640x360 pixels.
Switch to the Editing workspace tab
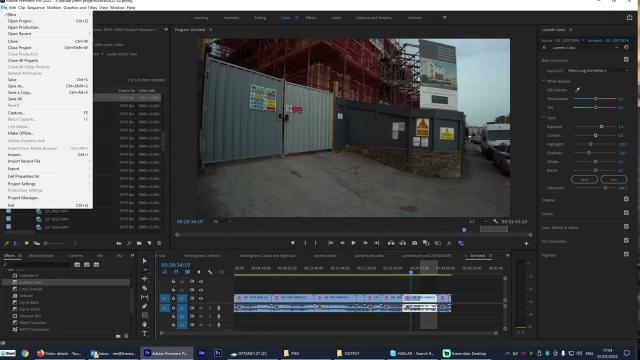coord(260,18)
